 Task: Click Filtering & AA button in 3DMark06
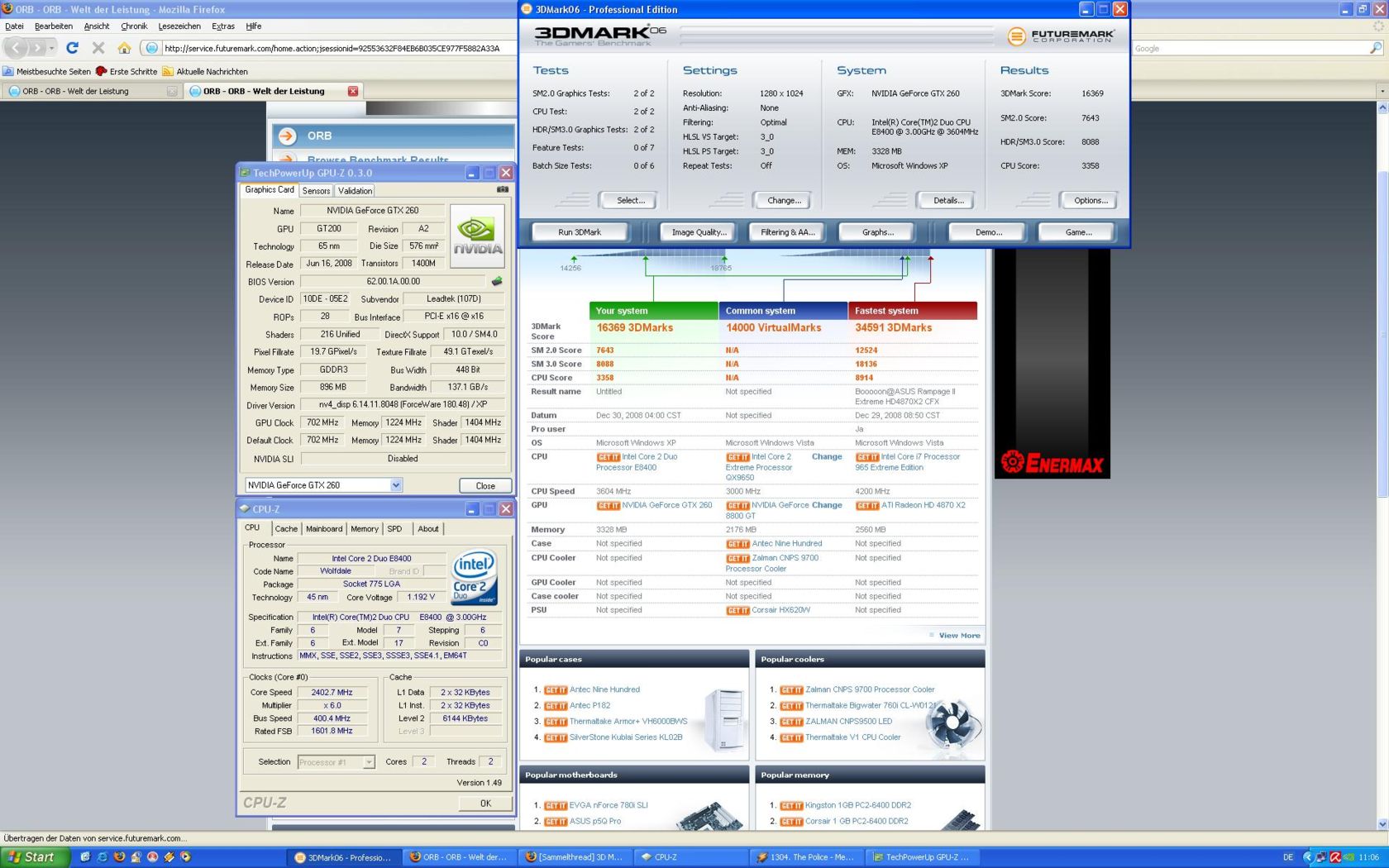[787, 232]
